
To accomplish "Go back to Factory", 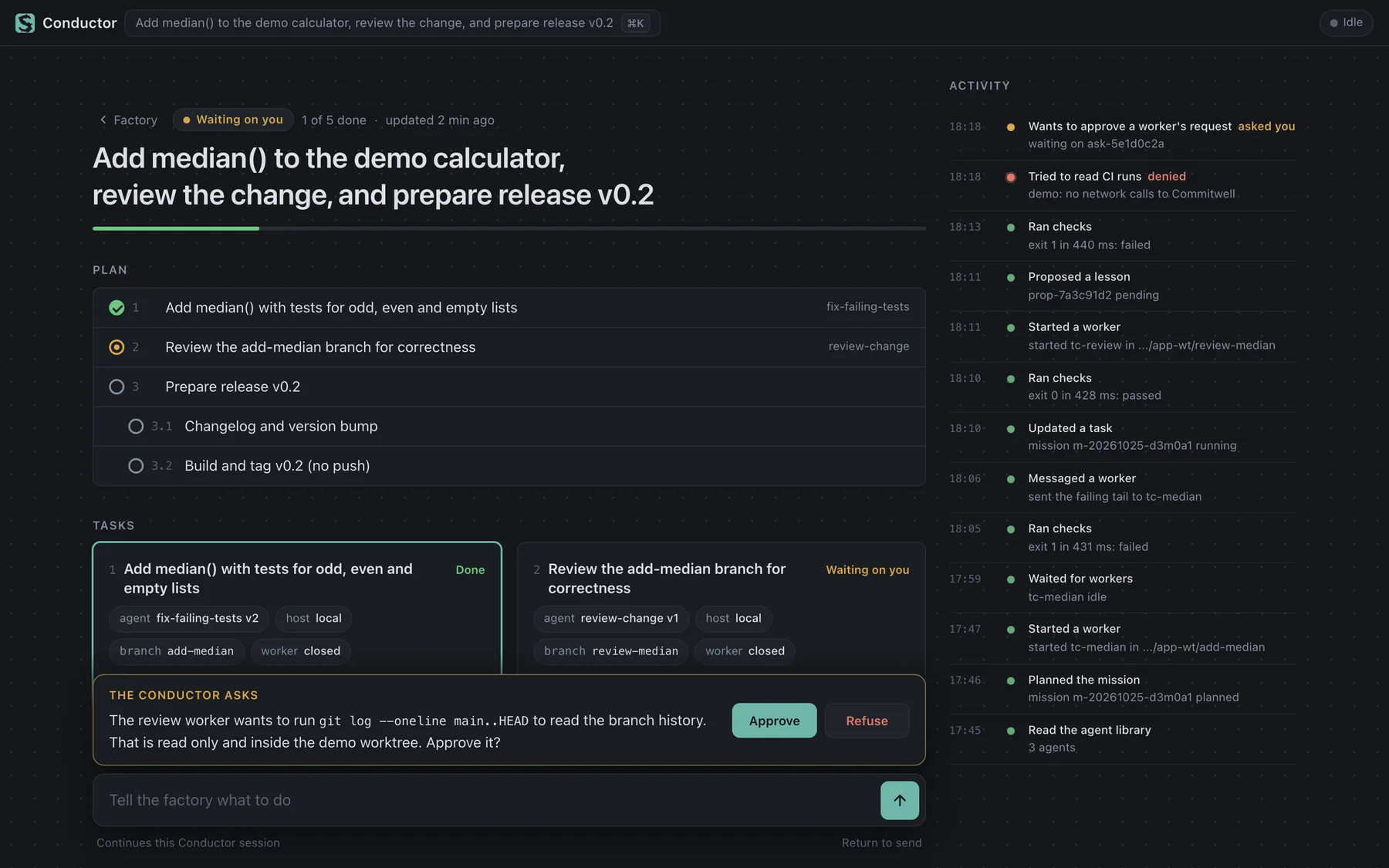I will [x=128, y=120].
